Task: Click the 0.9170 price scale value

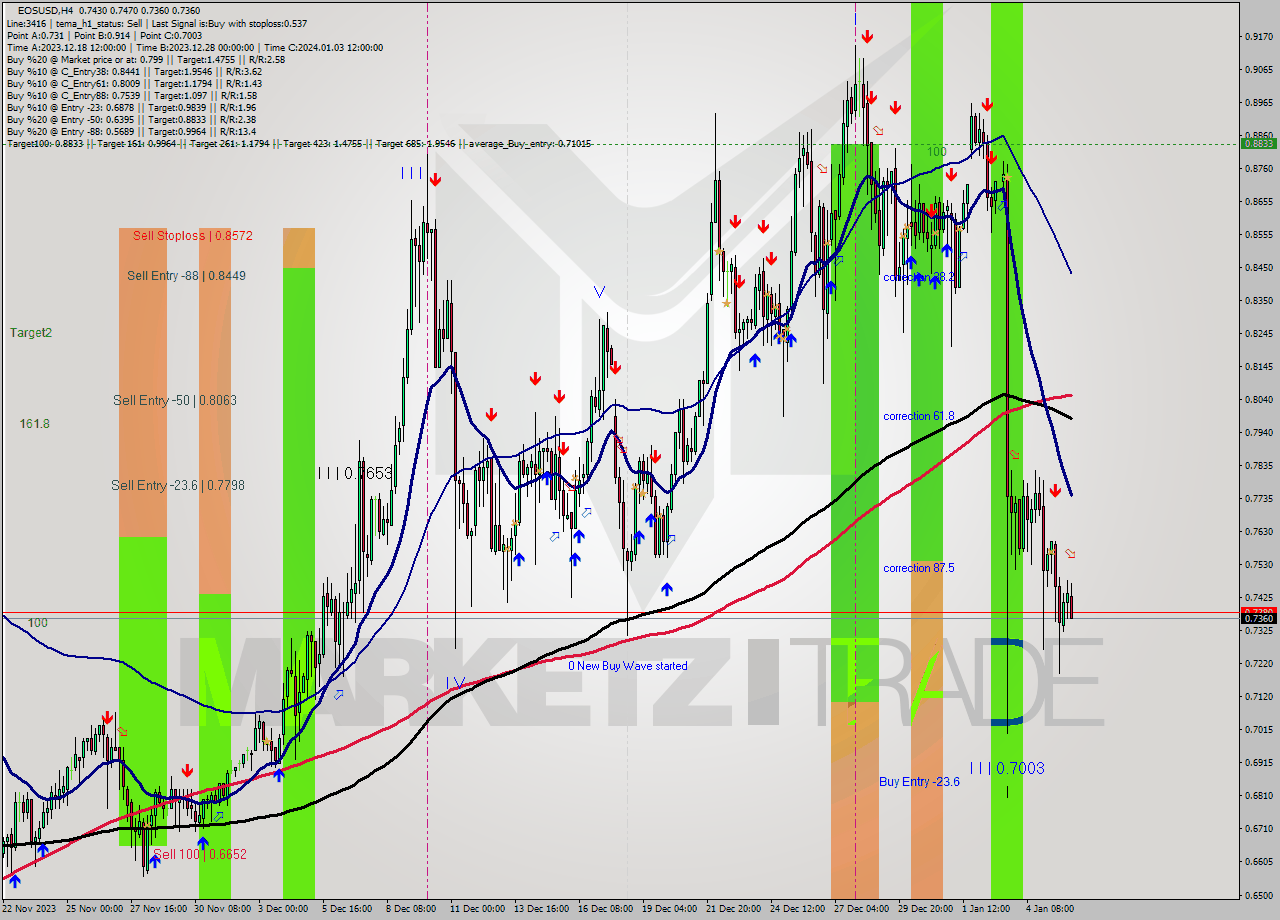Action: pos(1258,37)
